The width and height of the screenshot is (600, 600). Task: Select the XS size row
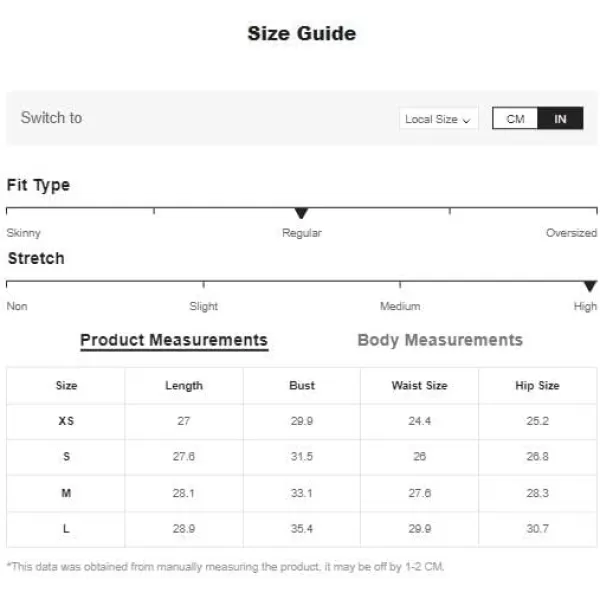point(302,421)
